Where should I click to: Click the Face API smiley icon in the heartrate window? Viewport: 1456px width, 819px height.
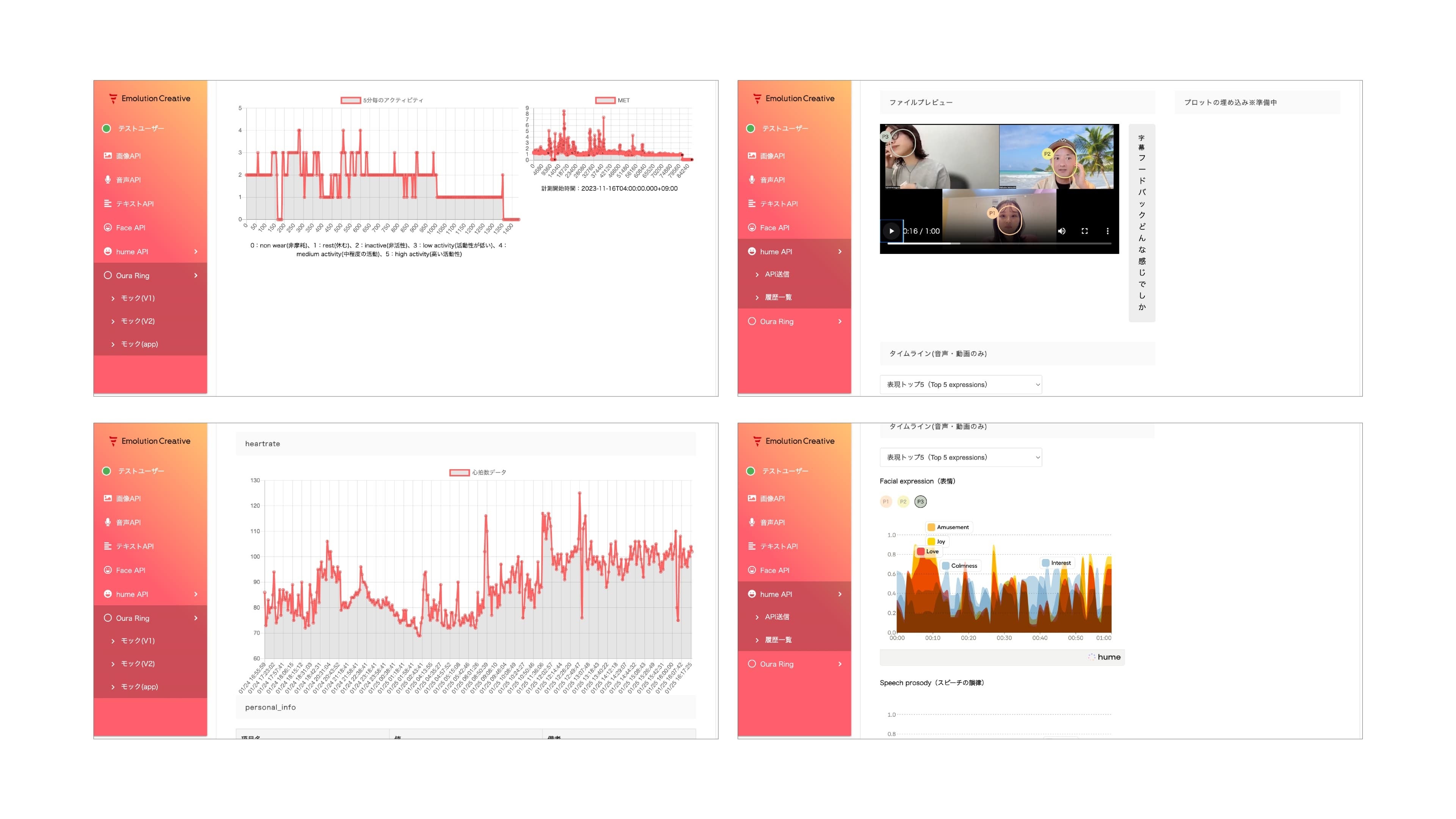tap(107, 570)
